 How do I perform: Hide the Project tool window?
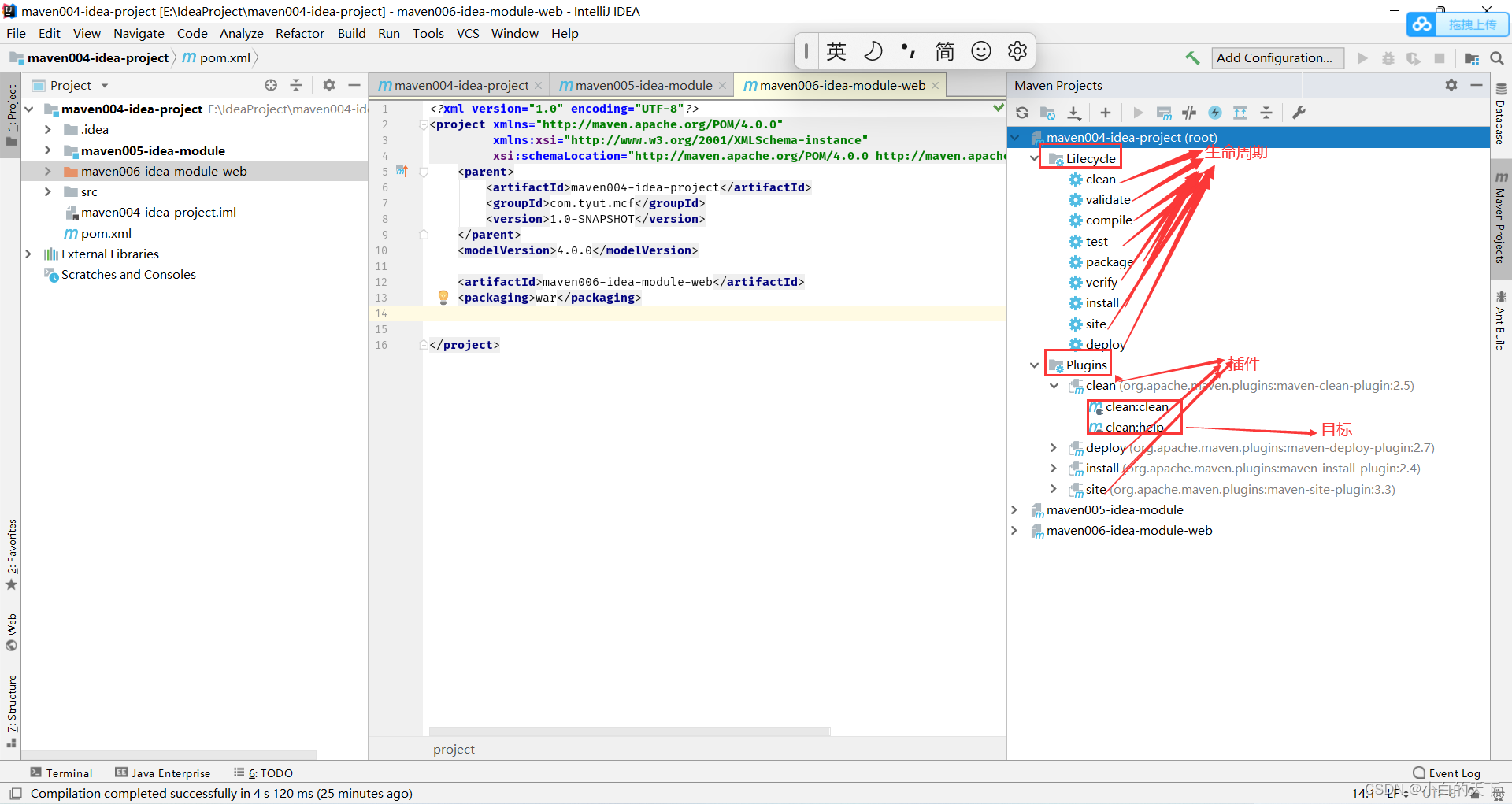(354, 85)
